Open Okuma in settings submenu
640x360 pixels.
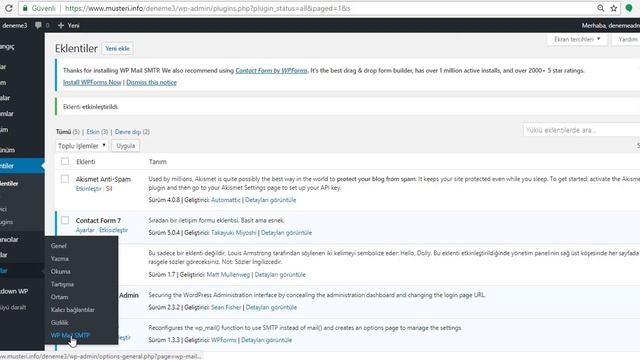(60, 271)
